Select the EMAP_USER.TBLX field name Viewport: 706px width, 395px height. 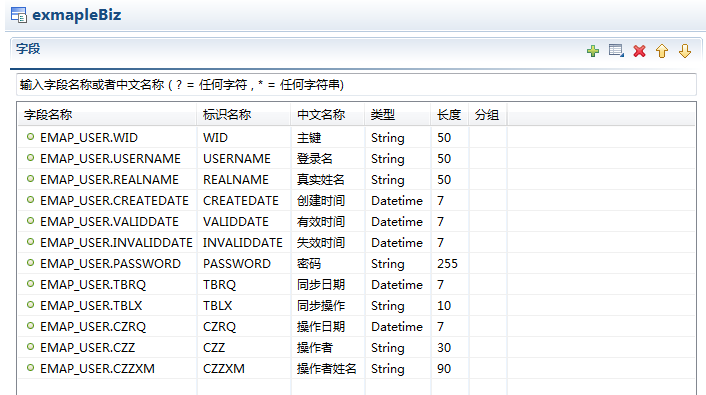91,306
